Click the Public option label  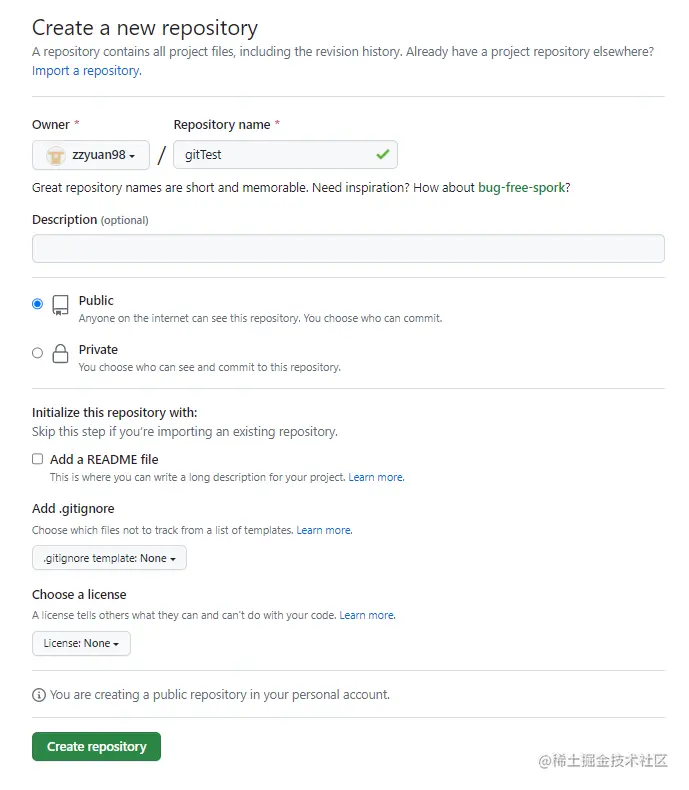pyautogui.click(x=96, y=300)
